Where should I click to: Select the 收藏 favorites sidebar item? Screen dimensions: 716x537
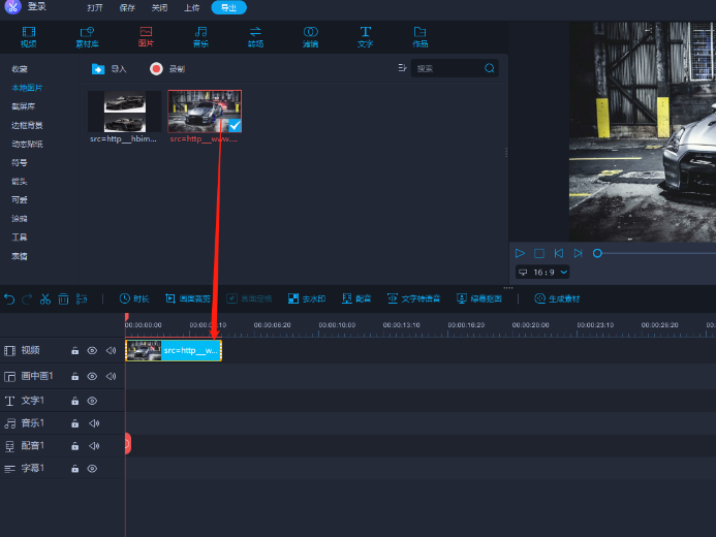pyautogui.click(x=19, y=69)
